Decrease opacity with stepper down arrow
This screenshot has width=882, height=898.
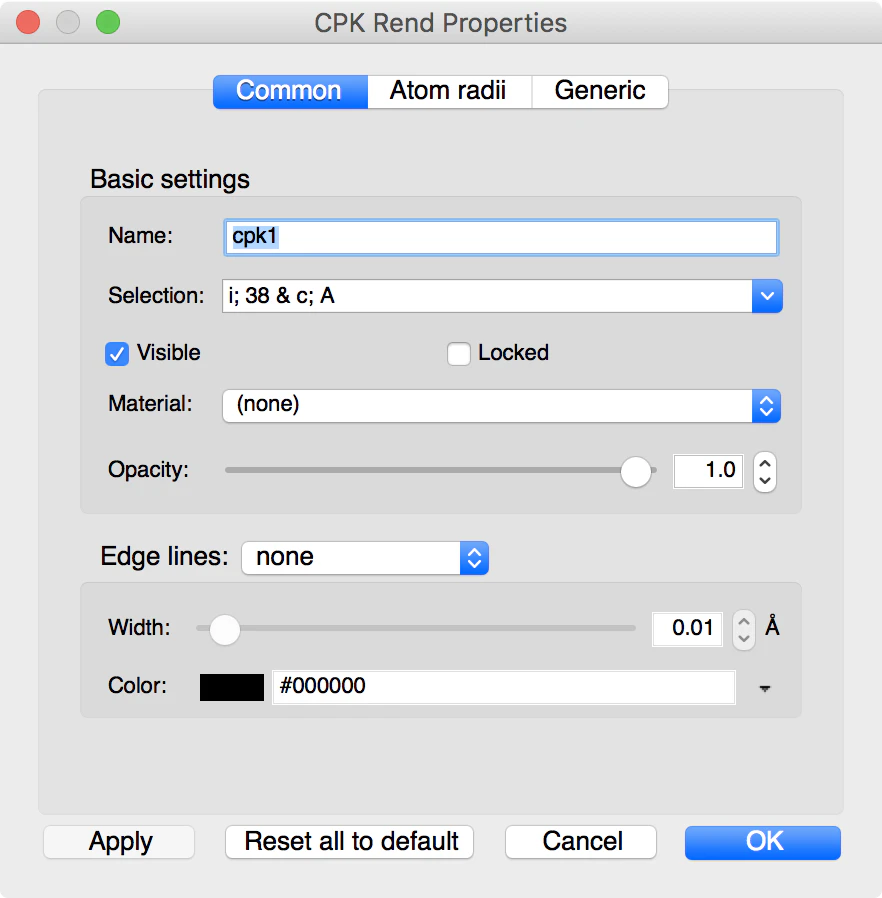[x=765, y=481]
